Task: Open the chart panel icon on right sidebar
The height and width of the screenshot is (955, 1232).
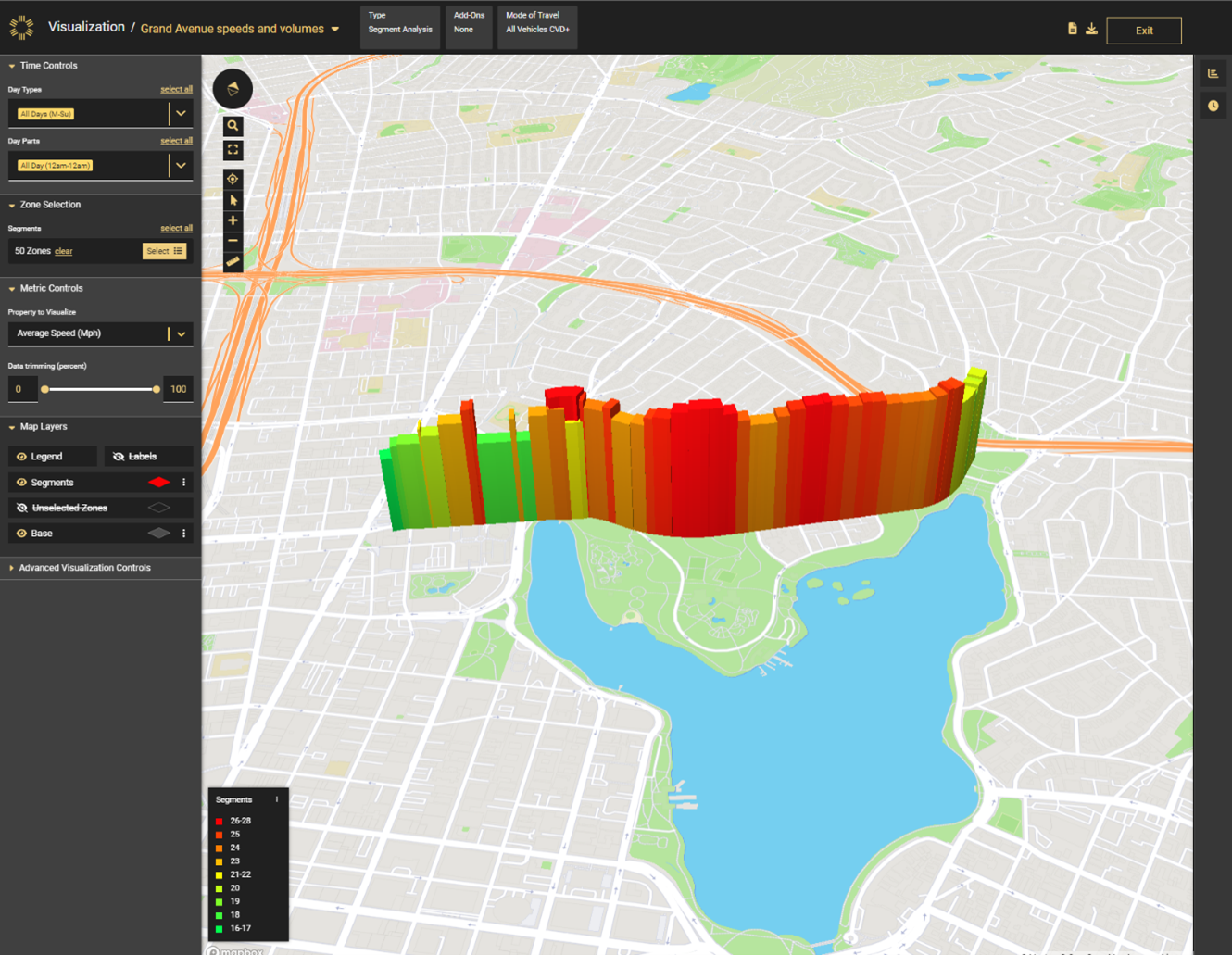Action: click(x=1213, y=73)
